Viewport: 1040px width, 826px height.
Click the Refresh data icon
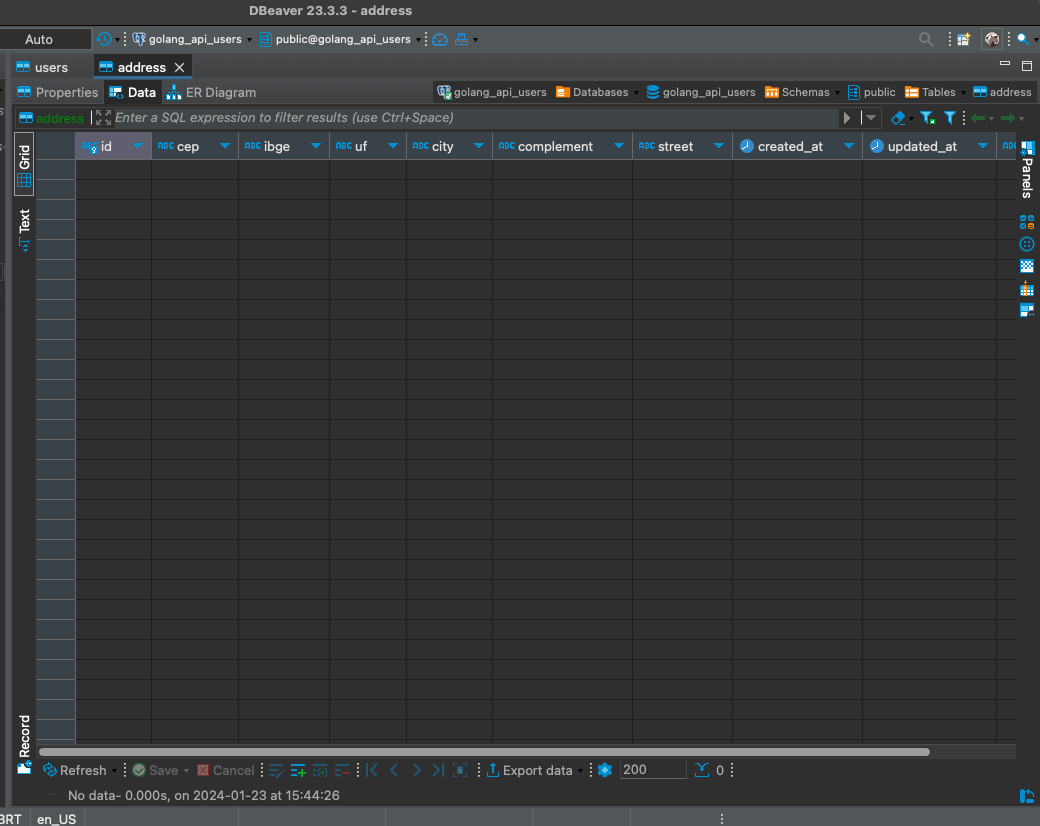pyautogui.click(x=50, y=770)
